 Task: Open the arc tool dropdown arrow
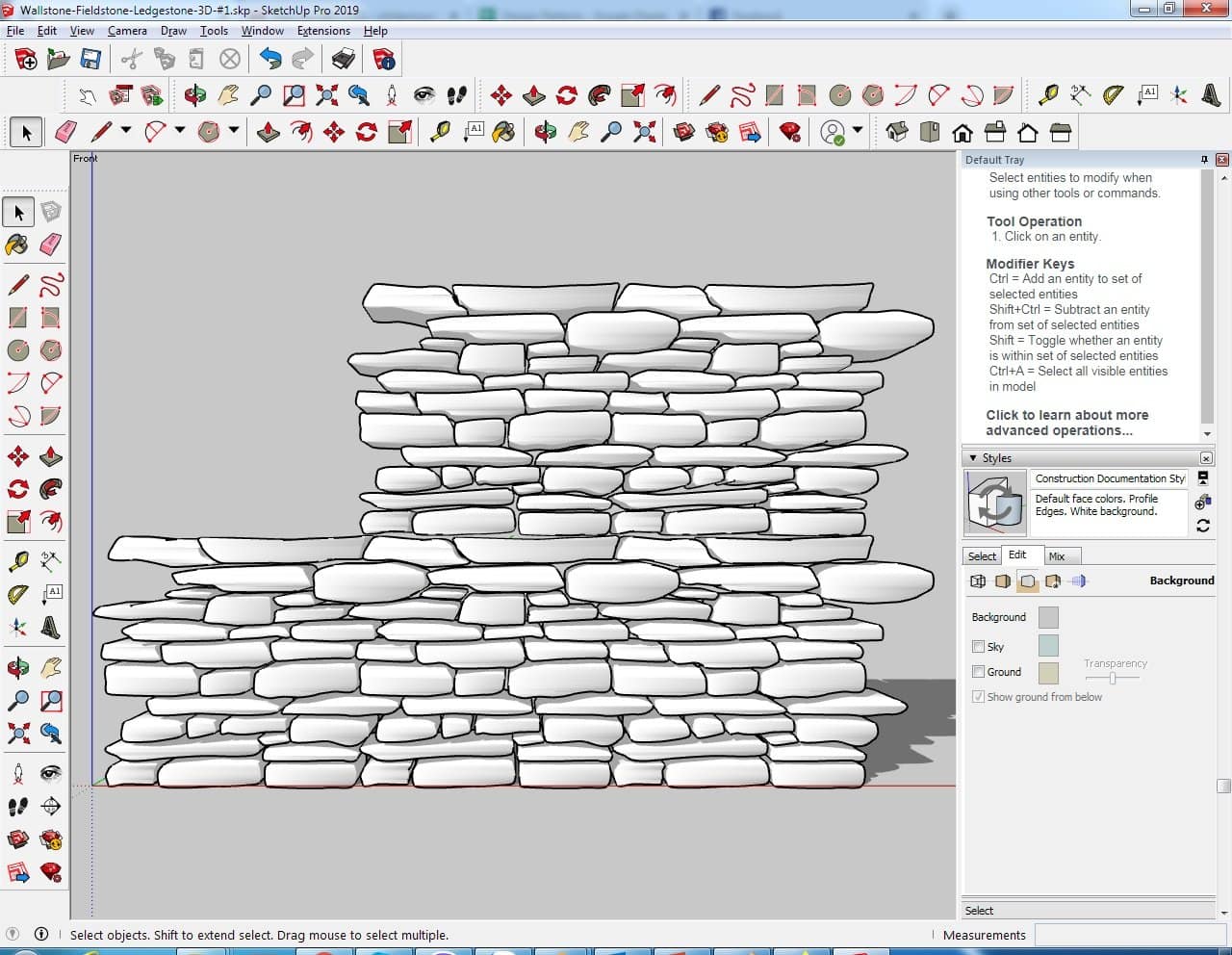tap(180, 131)
